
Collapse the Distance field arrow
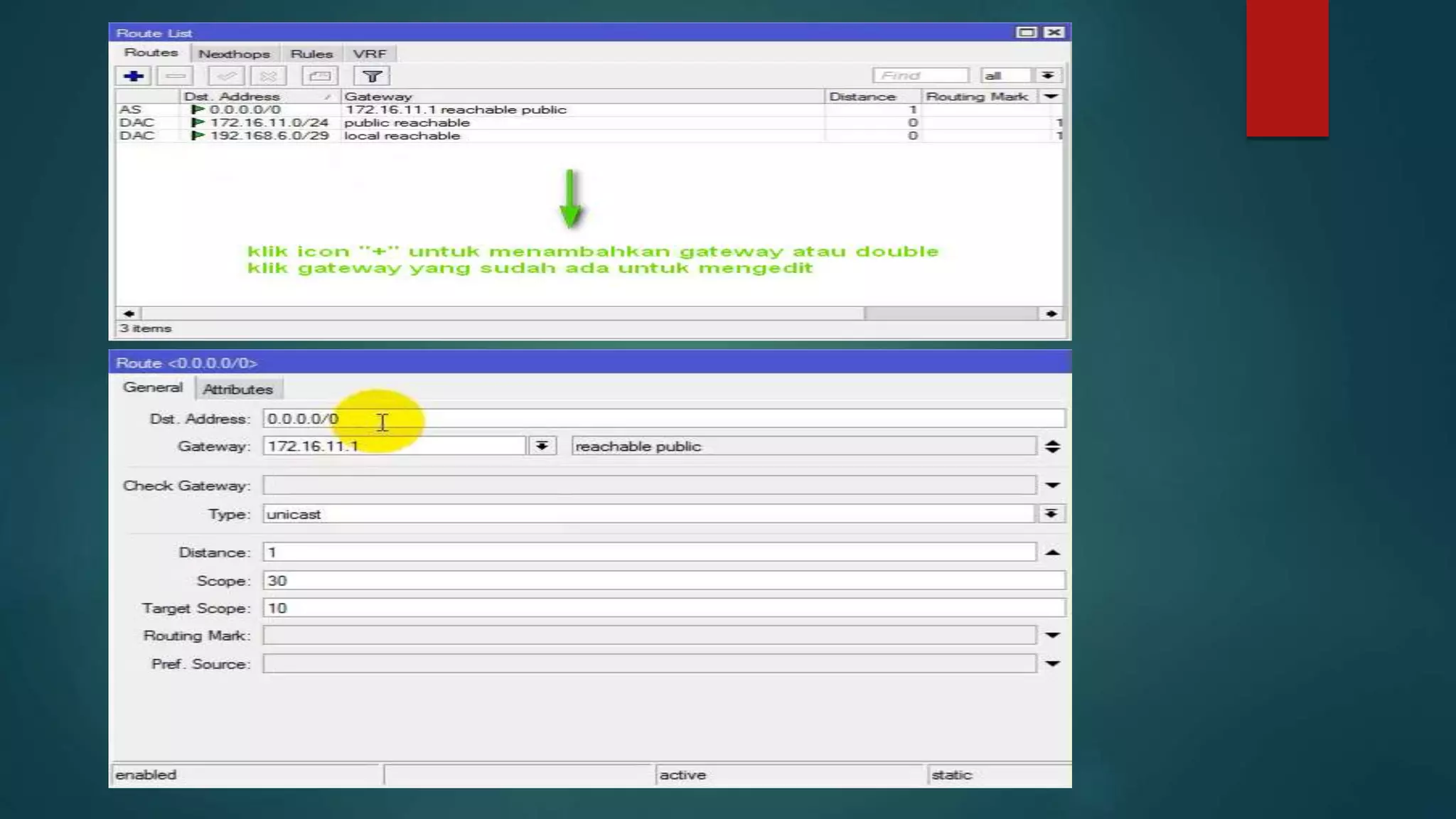(1052, 552)
